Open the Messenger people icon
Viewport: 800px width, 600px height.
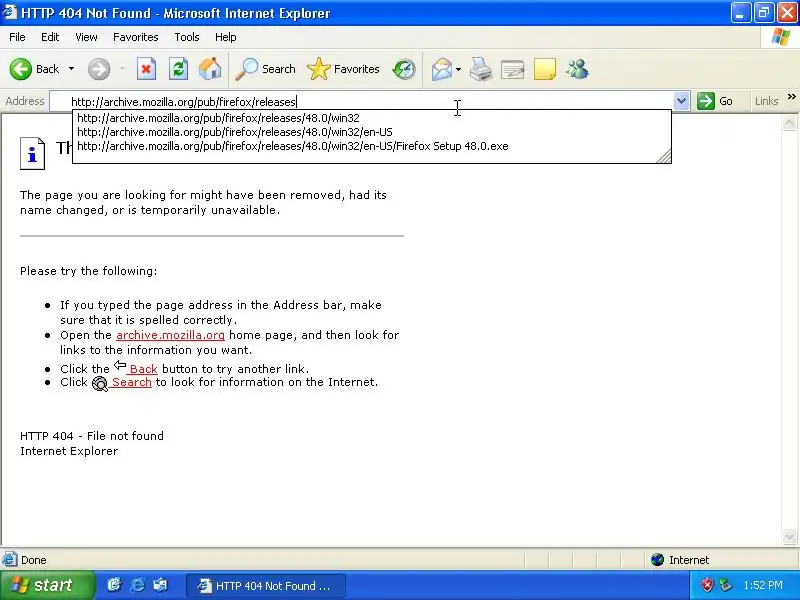coord(578,69)
